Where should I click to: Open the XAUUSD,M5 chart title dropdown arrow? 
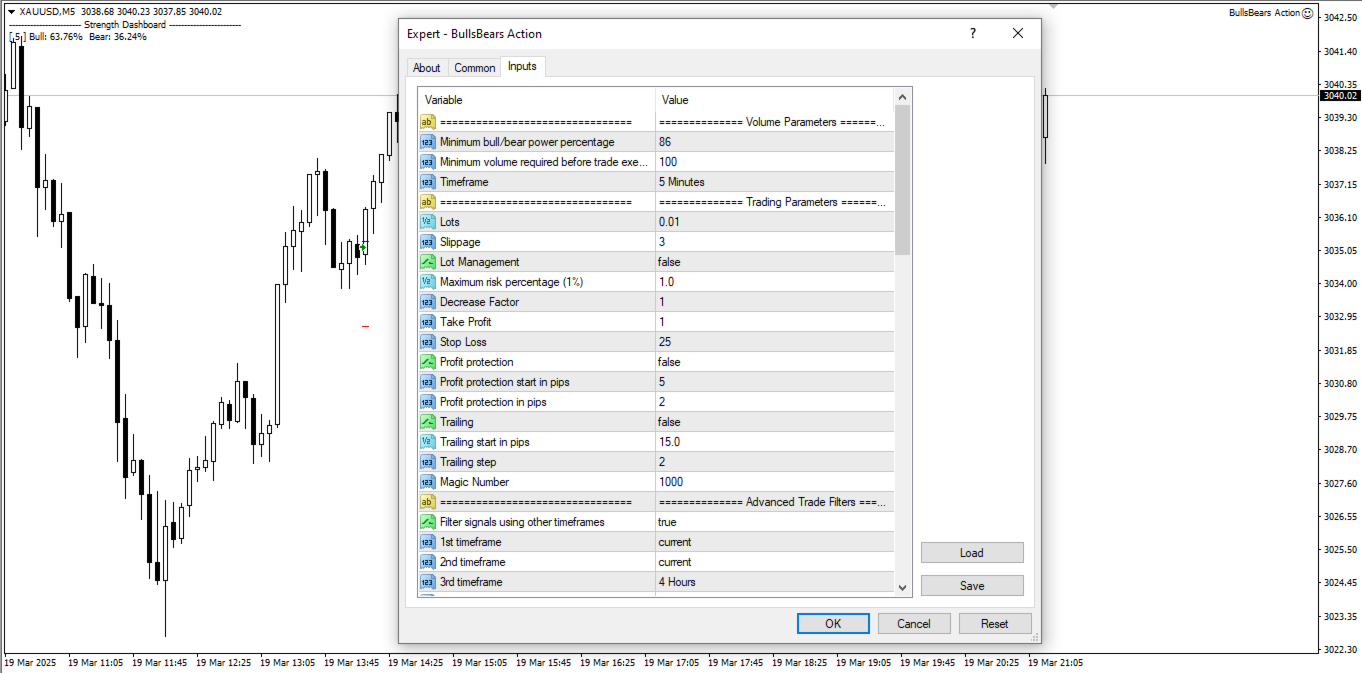(x=11, y=12)
